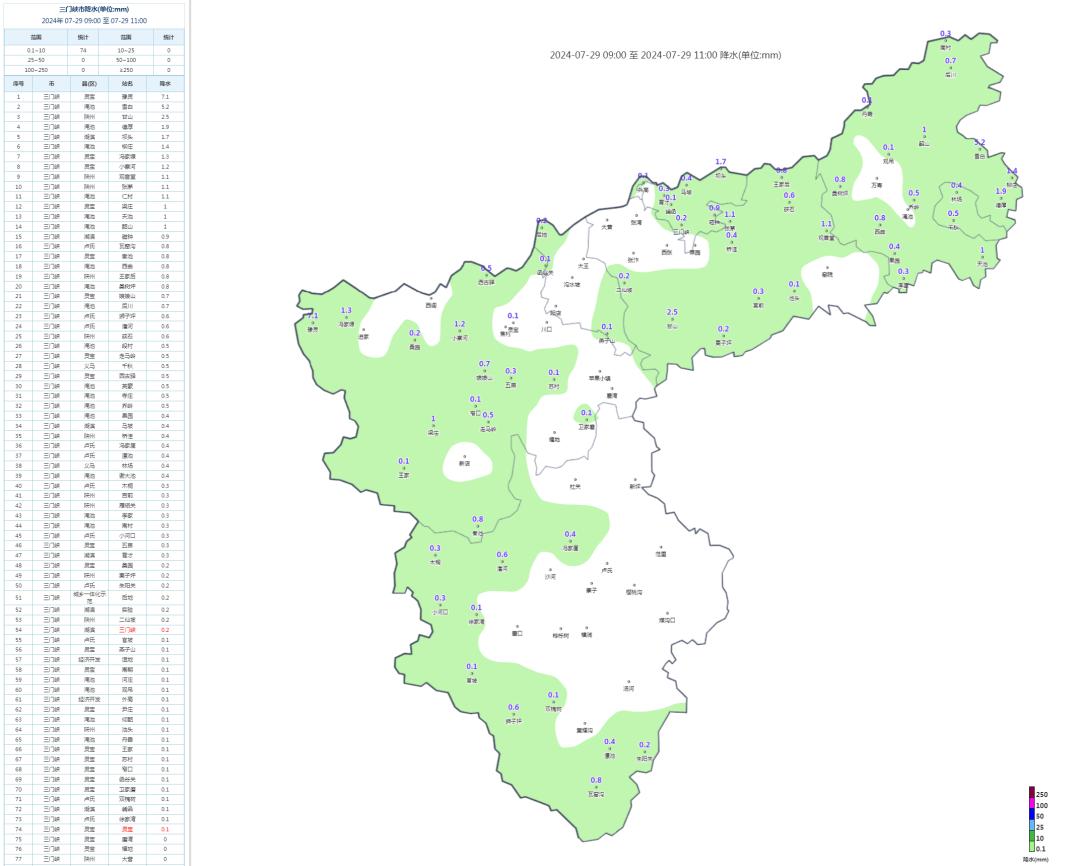Select the 5.2 mm station point on the map
This screenshot has width=1080, height=866.
coord(979,150)
